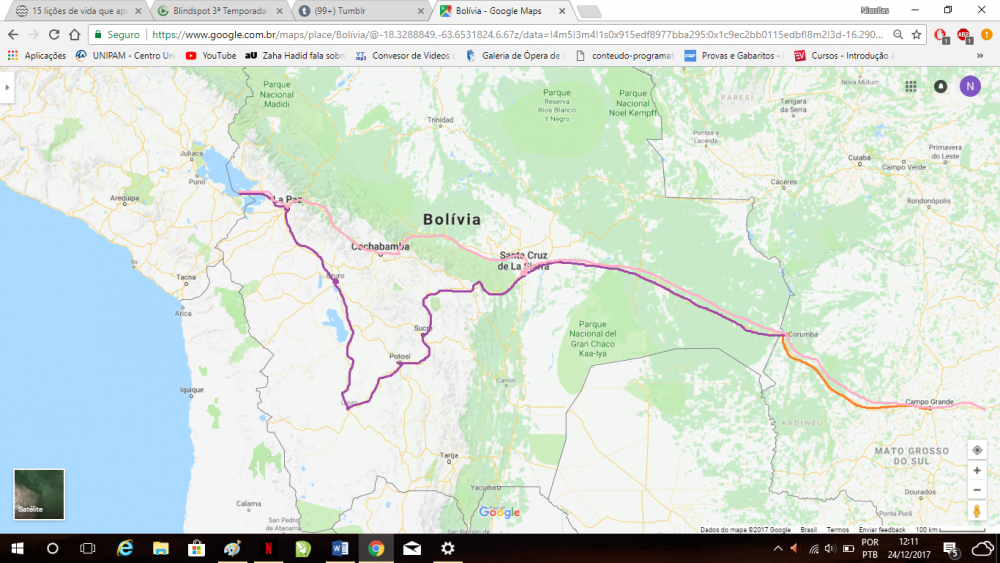Image resolution: width=1000 pixels, height=563 pixels.
Task: Open the Chrome three-dot menu
Action: coord(986,34)
